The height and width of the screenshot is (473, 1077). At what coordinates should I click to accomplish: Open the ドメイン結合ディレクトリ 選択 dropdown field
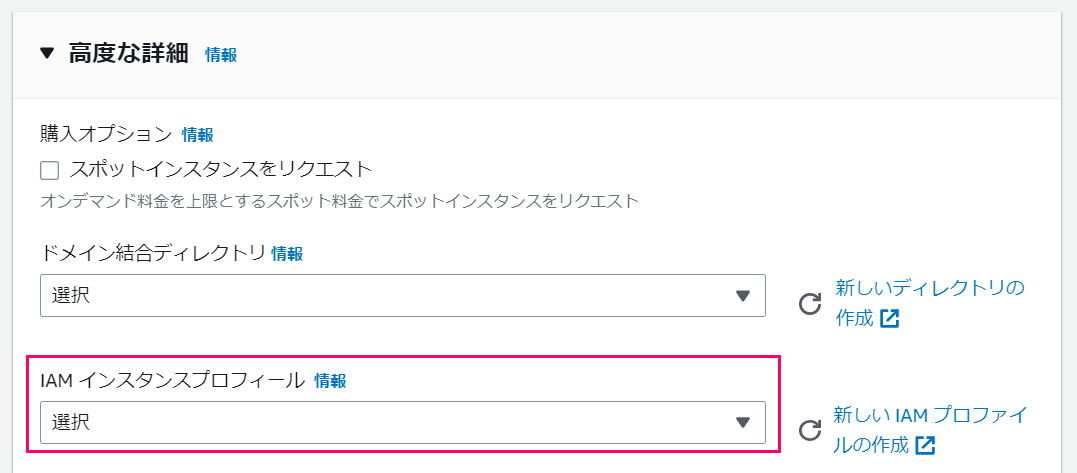403,296
